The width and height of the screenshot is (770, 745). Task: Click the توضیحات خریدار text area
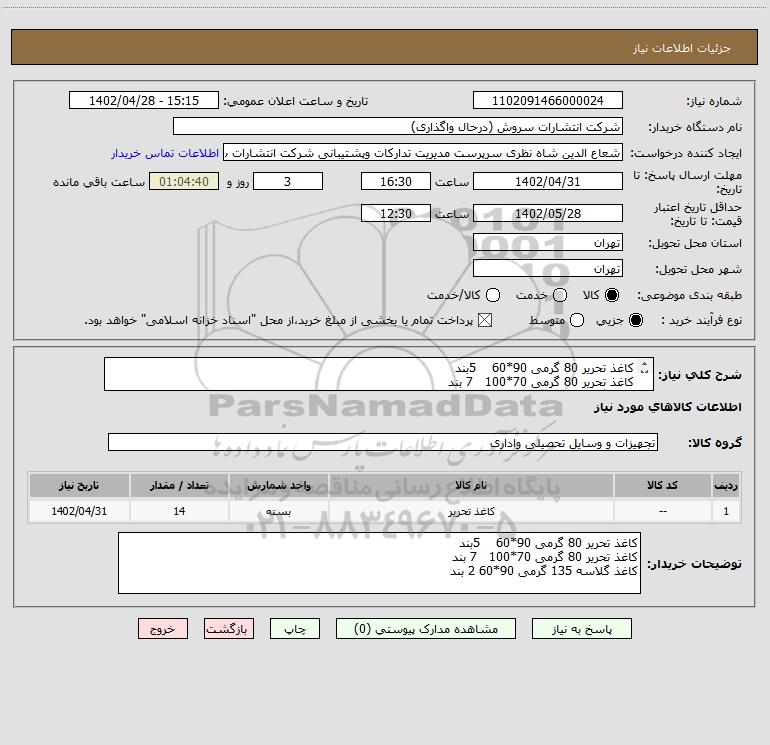coord(379,563)
